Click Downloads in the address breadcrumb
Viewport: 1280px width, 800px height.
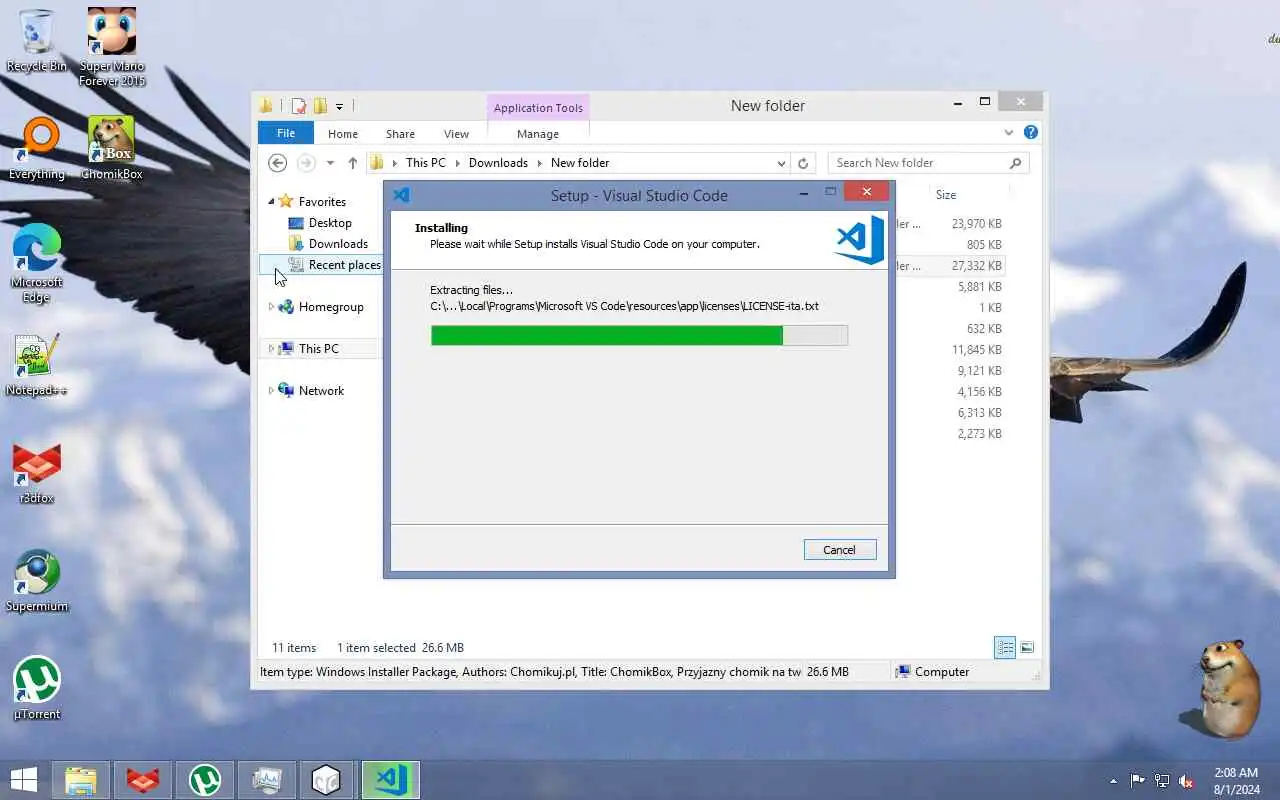coord(498,163)
